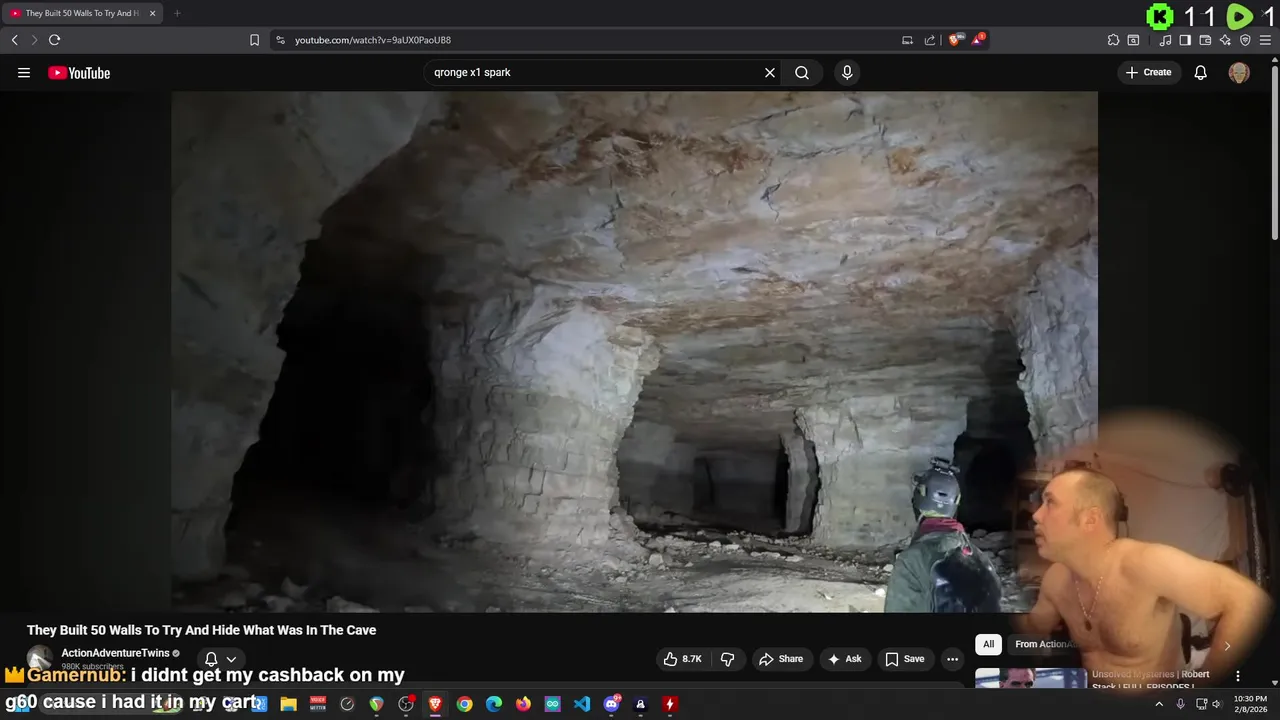
Task: Open options for Unsolved Mysteries suggestion
Action: (1238, 676)
